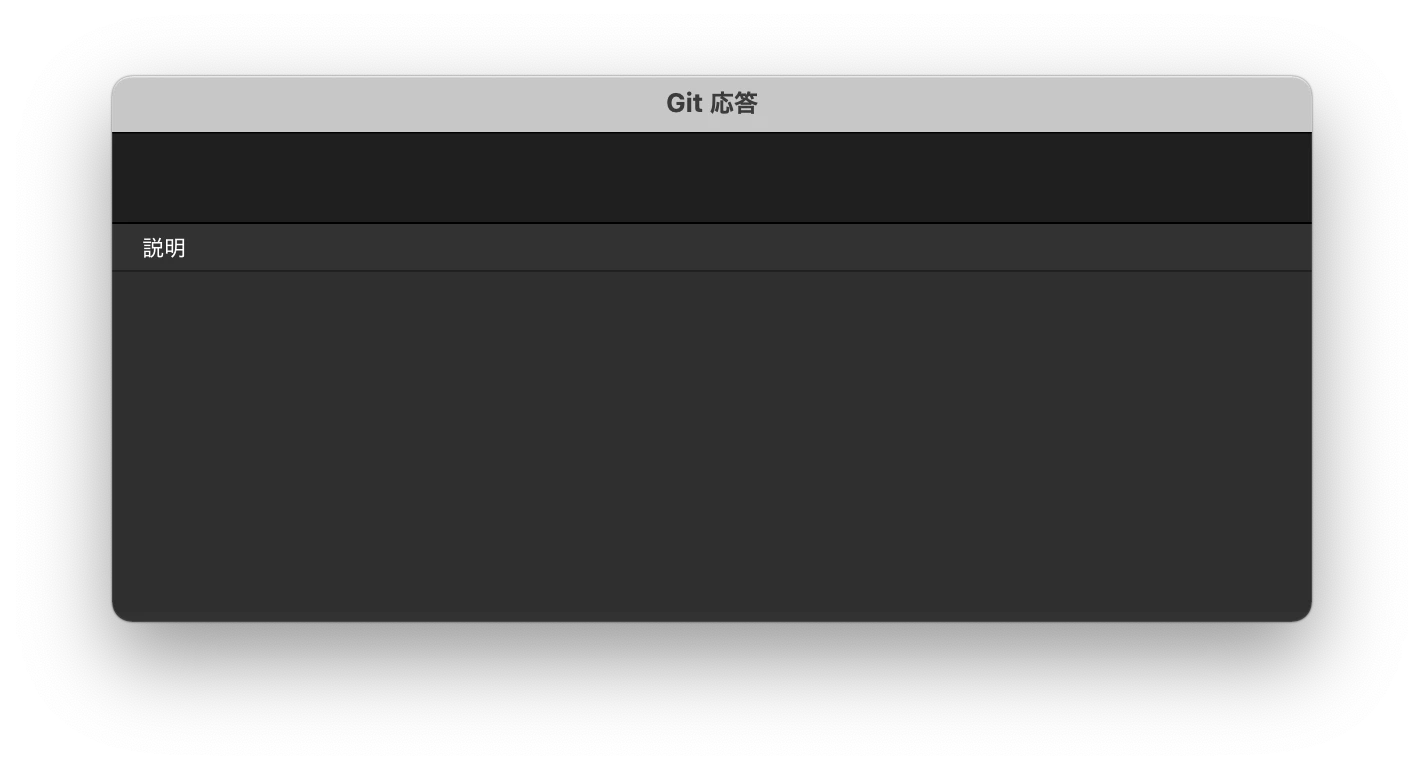
Task: Click the dark response text area below title
Action: [x=711, y=177]
